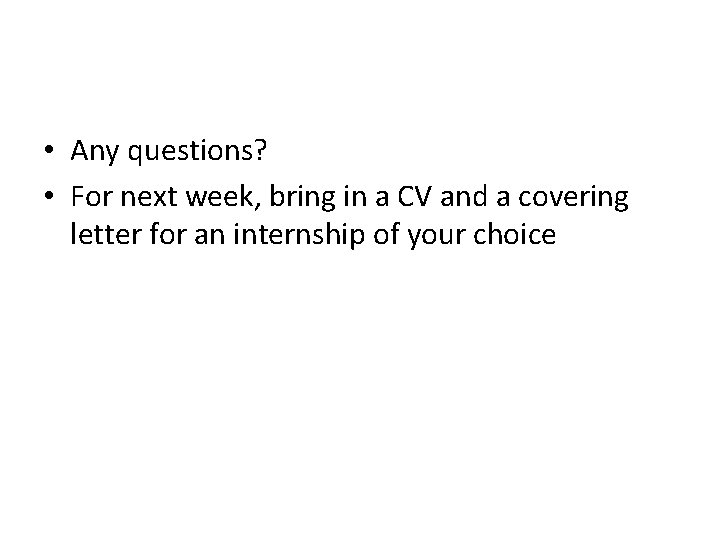Click the question mark after 'questions'

(260, 150)
